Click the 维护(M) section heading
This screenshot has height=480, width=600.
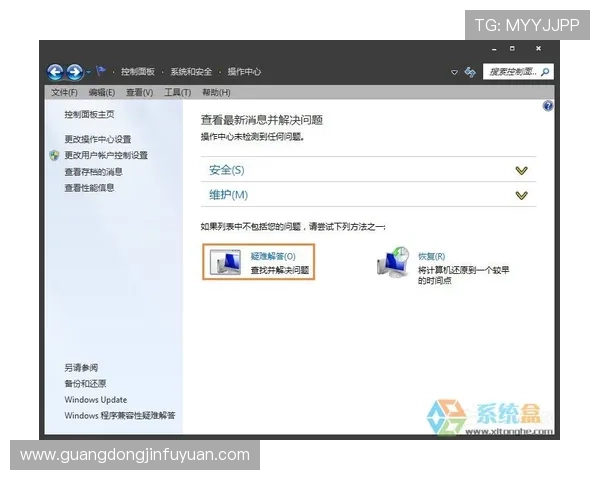228,195
